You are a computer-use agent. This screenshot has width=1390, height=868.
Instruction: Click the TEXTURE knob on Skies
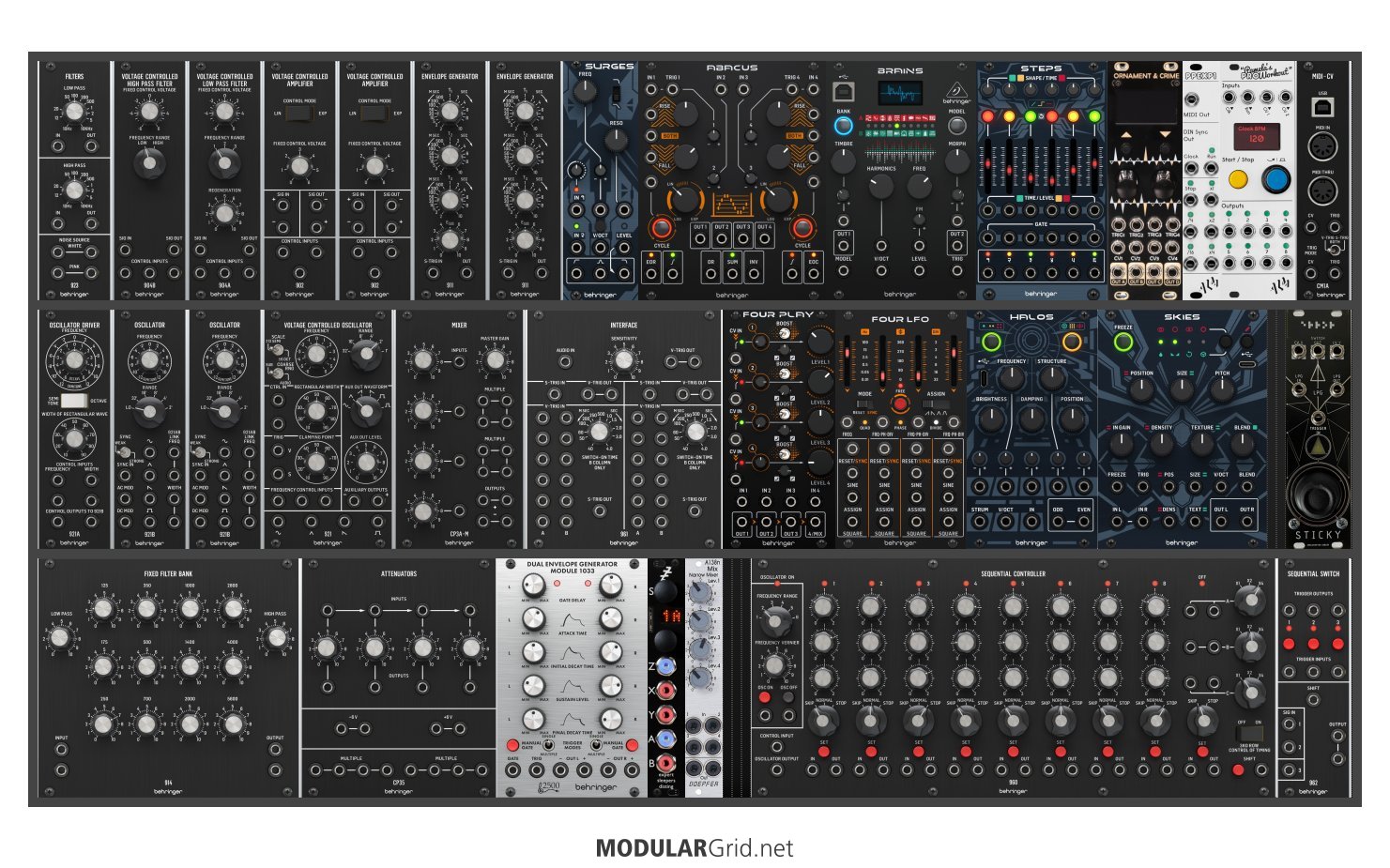1202,444
